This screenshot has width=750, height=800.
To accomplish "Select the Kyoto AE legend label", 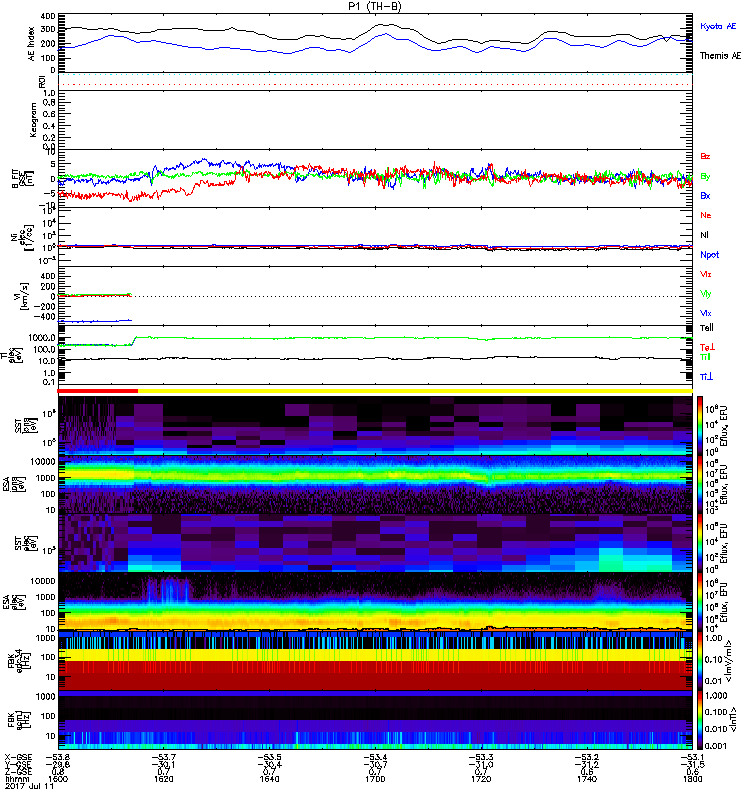I will point(718,26).
